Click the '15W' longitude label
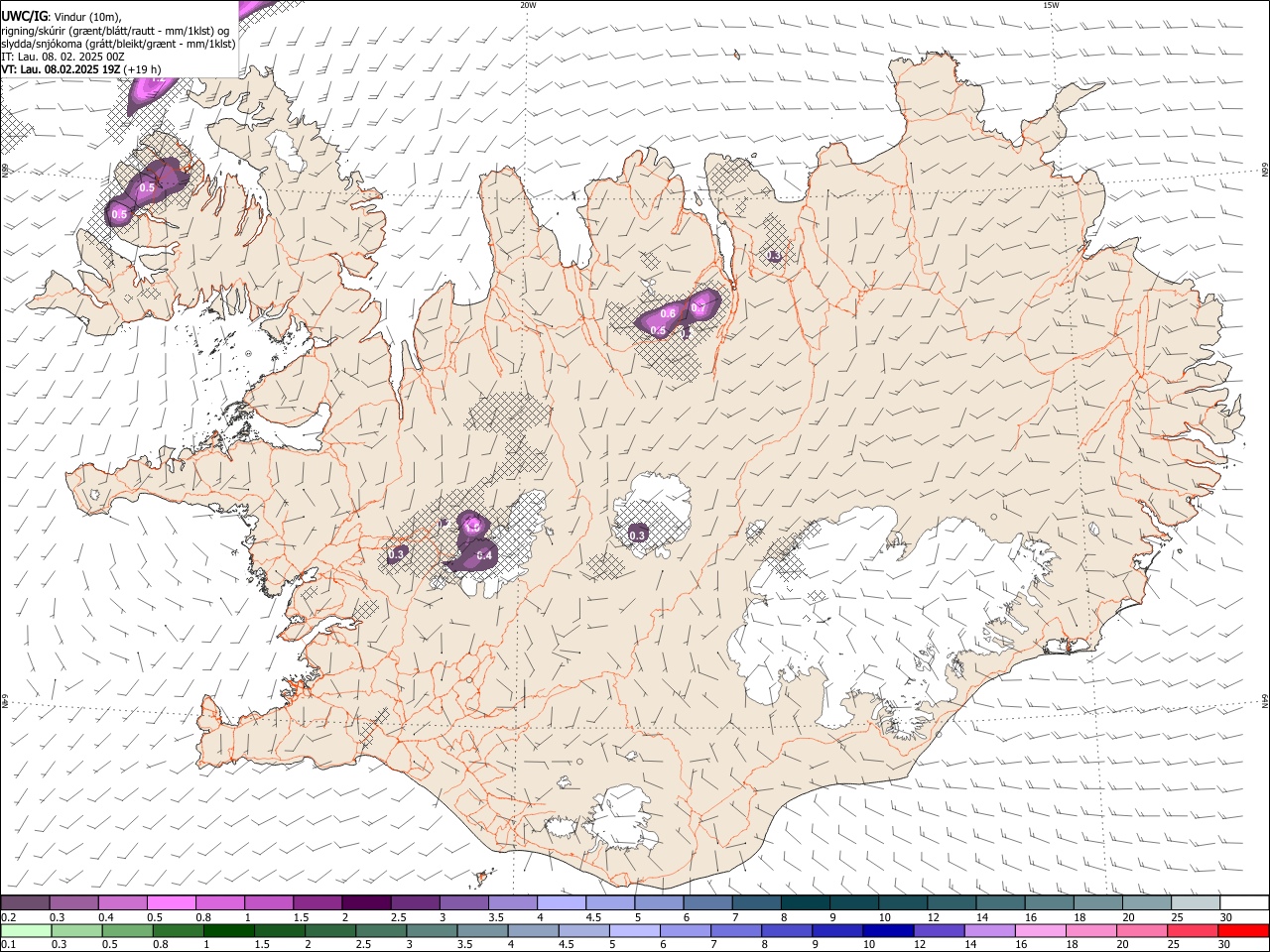The image size is (1270, 952). (x=1051, y=5)
